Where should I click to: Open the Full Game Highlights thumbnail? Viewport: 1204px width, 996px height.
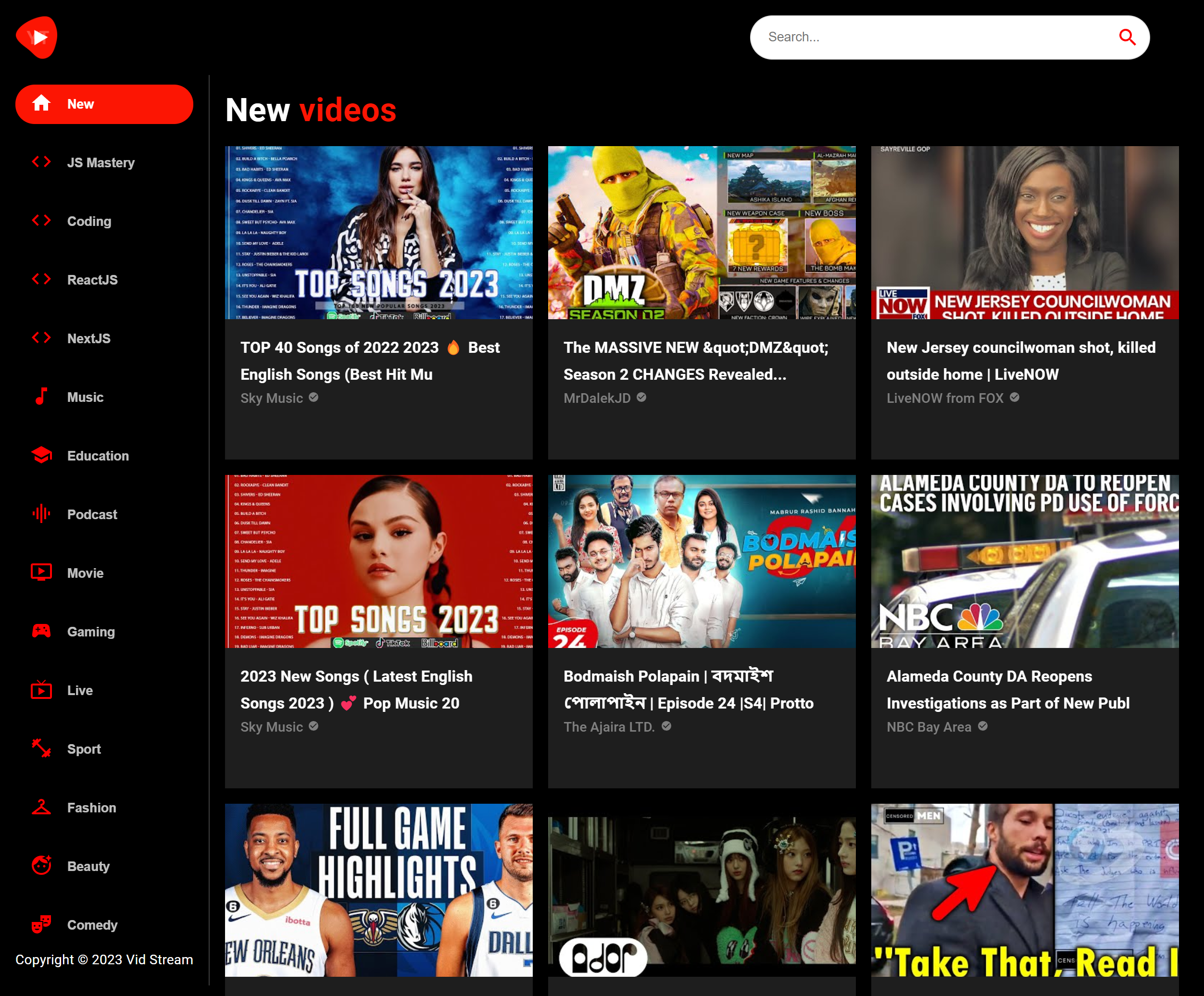click(378, 889)
